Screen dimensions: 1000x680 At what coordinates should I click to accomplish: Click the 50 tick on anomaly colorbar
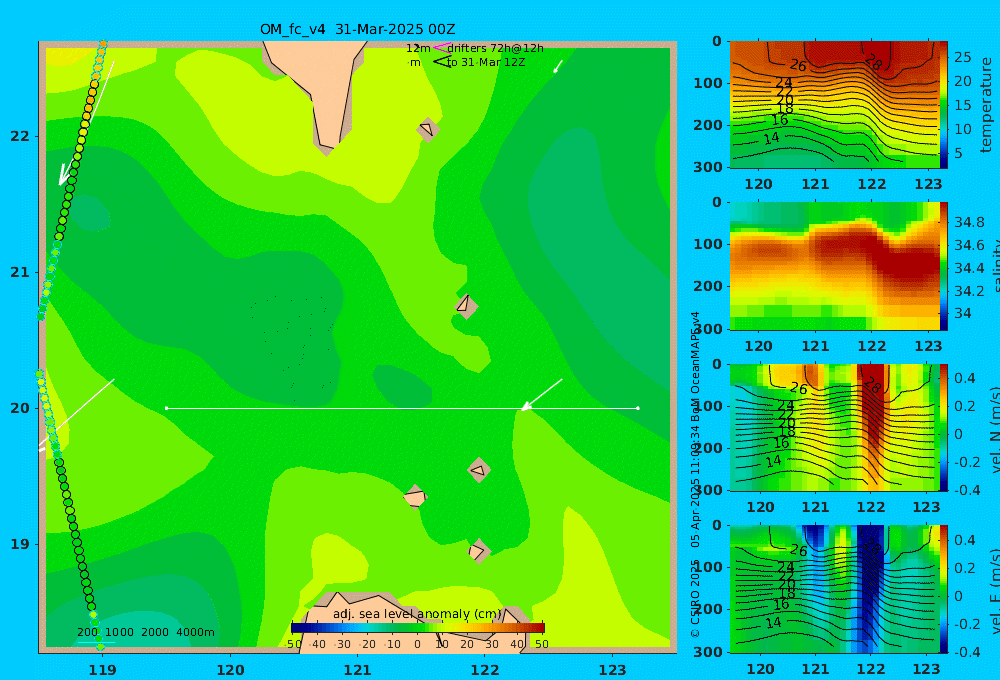point(541,644)
